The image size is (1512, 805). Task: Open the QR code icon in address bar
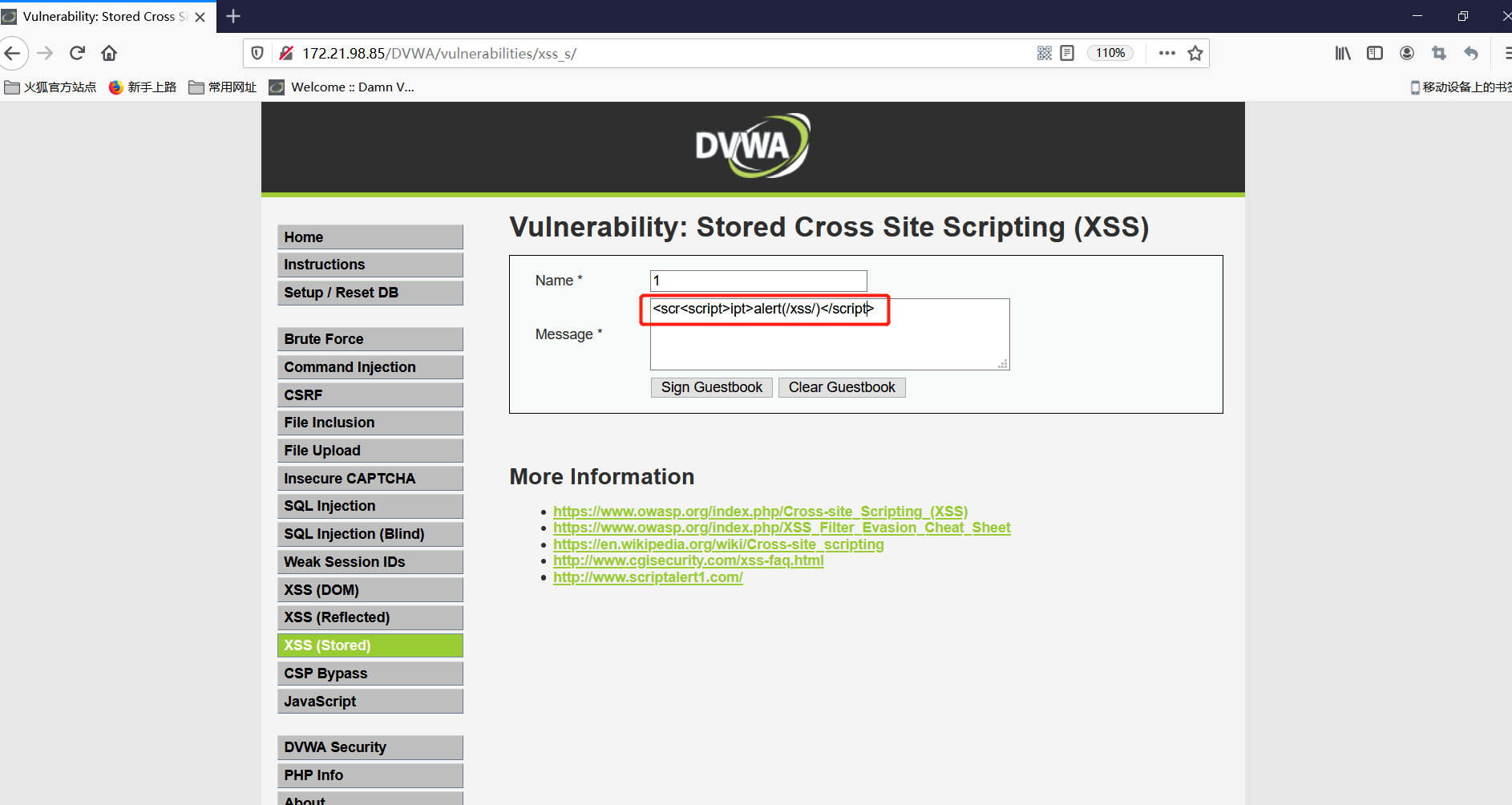tap(1044, 53)
